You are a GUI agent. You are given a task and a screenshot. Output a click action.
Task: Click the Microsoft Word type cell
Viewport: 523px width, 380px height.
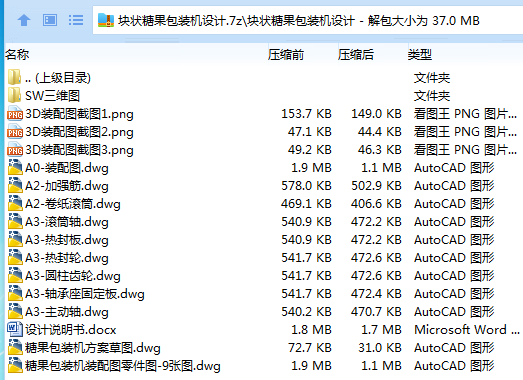point(467,330)
